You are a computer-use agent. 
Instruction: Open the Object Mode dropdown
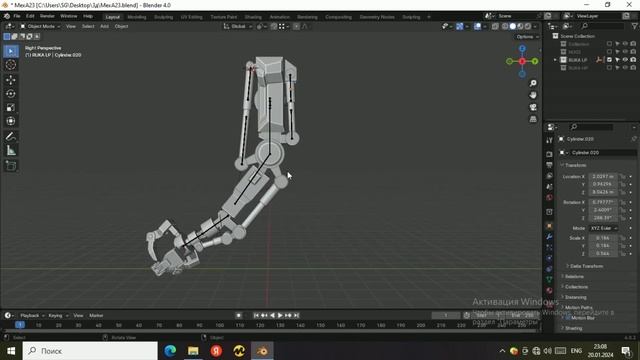(x=40, y=27)
